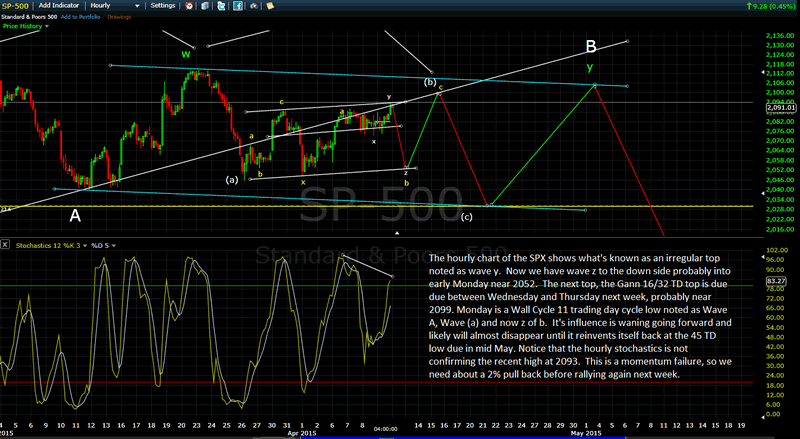Click the binoculars icon in the toolbar

pyautogui.click(x=254, y=6)
